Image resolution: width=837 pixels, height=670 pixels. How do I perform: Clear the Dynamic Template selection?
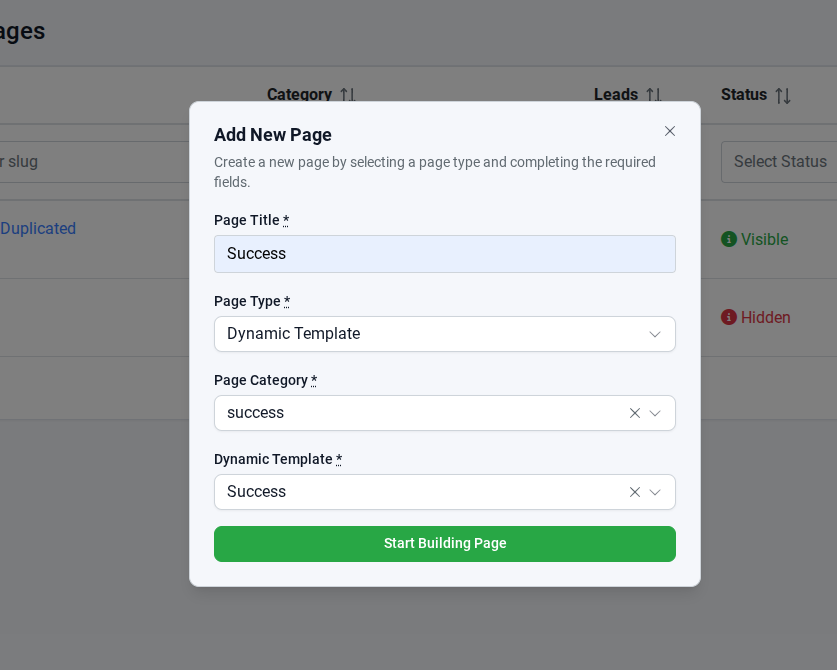click(634, 492)
